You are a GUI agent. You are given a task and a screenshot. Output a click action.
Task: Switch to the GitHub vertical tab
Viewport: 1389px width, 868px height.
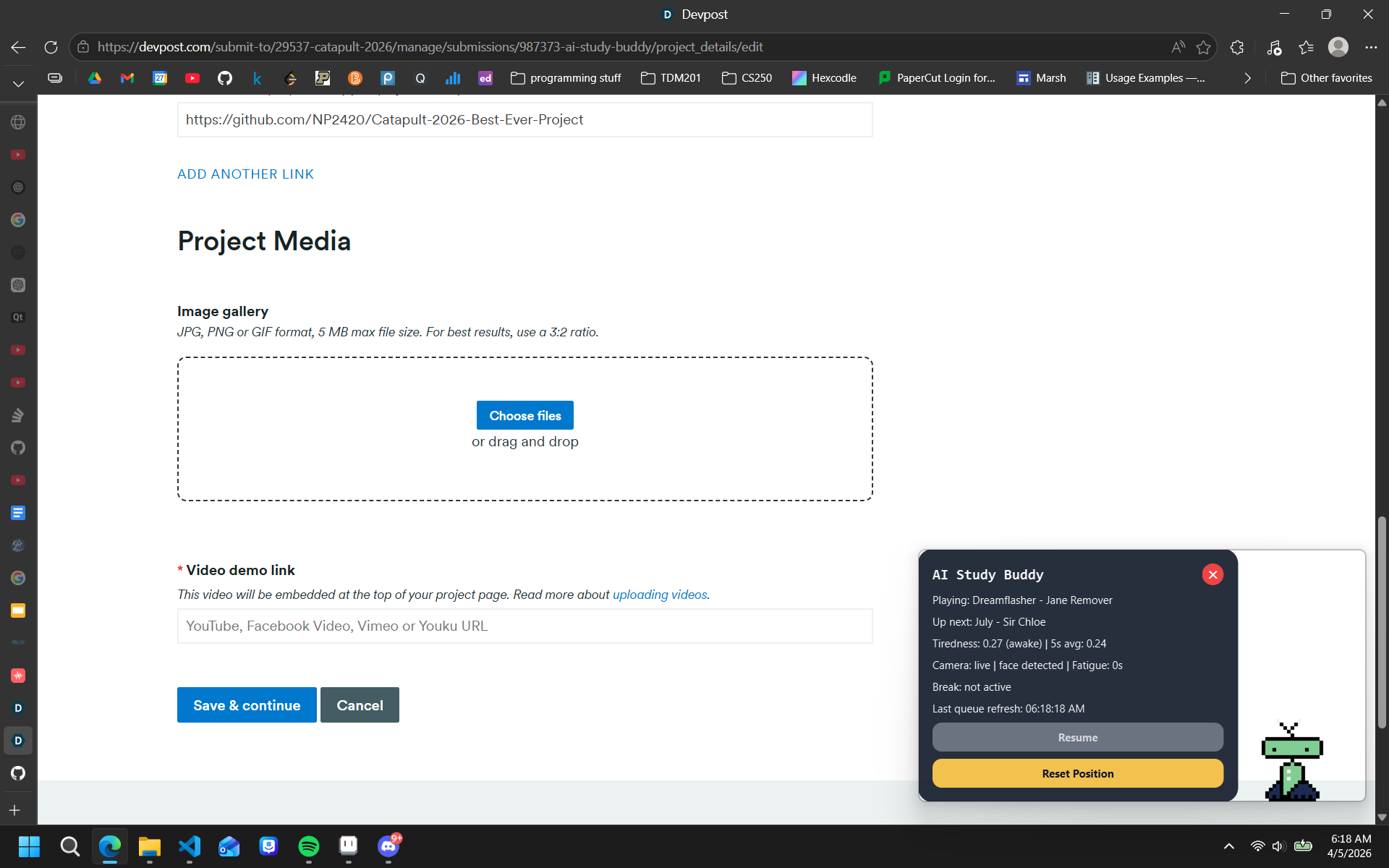point(18,773)
